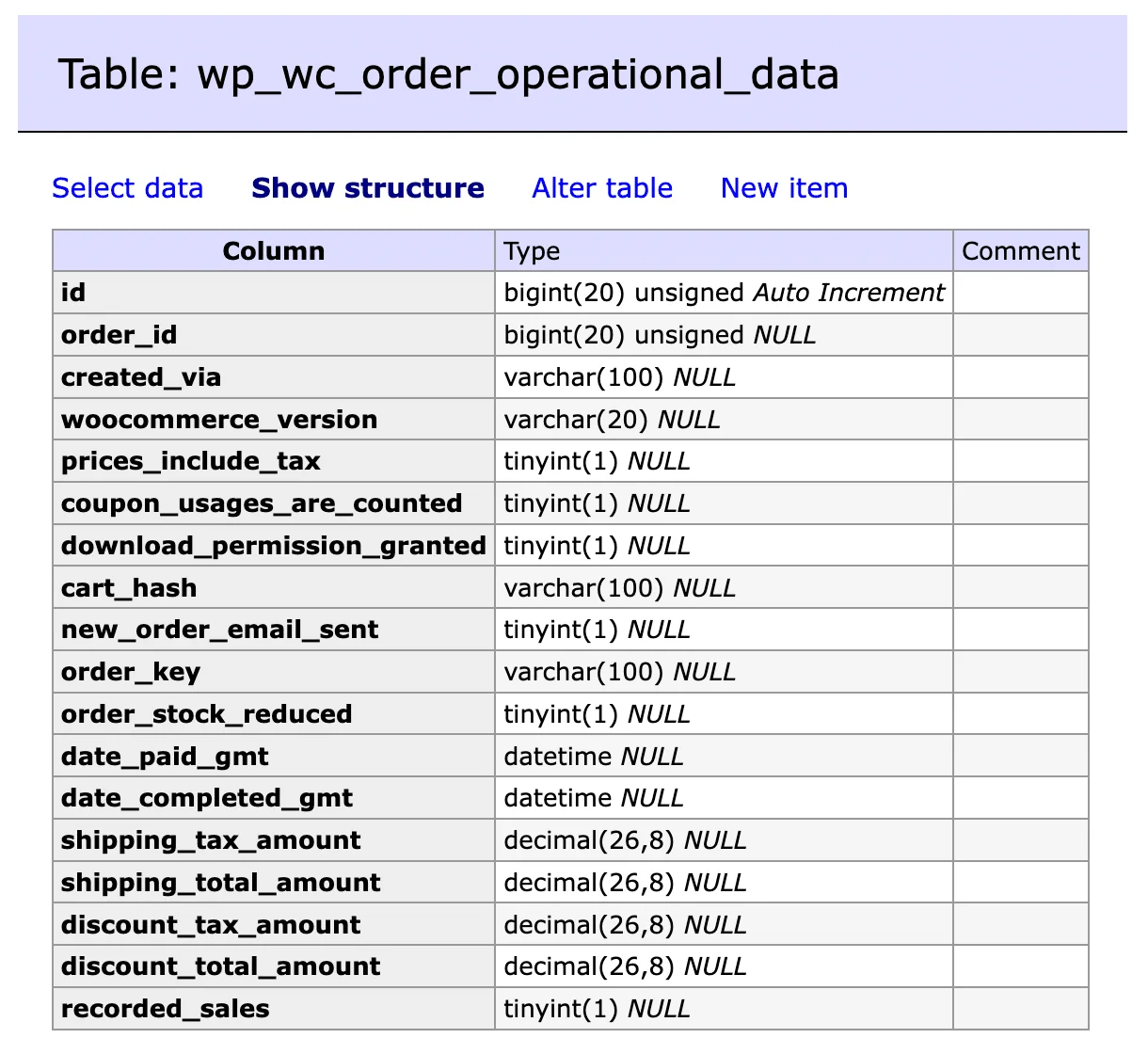Screen dimensions: 1148x1054
Task: Click the cart_hash column name
Action: (129, 588)
